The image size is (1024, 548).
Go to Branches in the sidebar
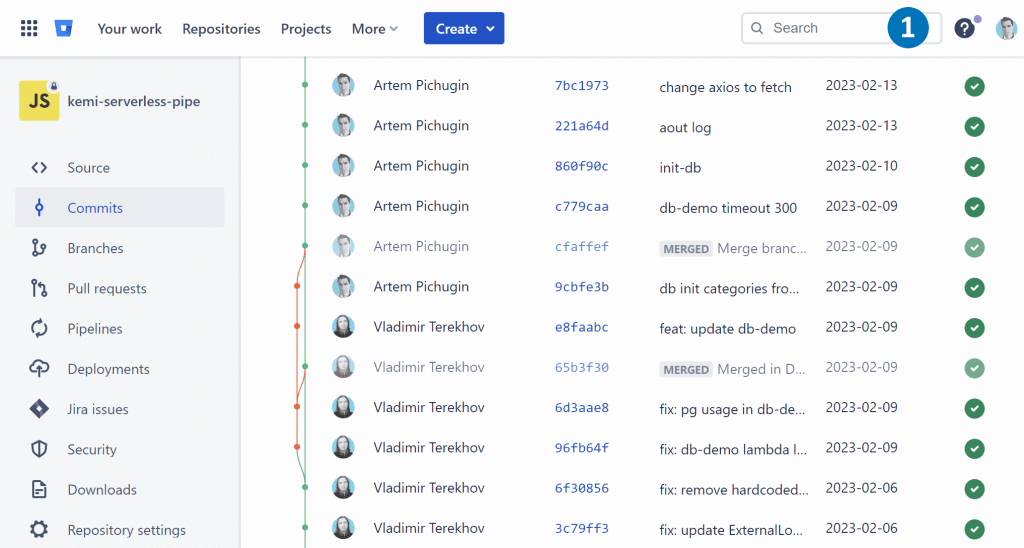point(95,248)
